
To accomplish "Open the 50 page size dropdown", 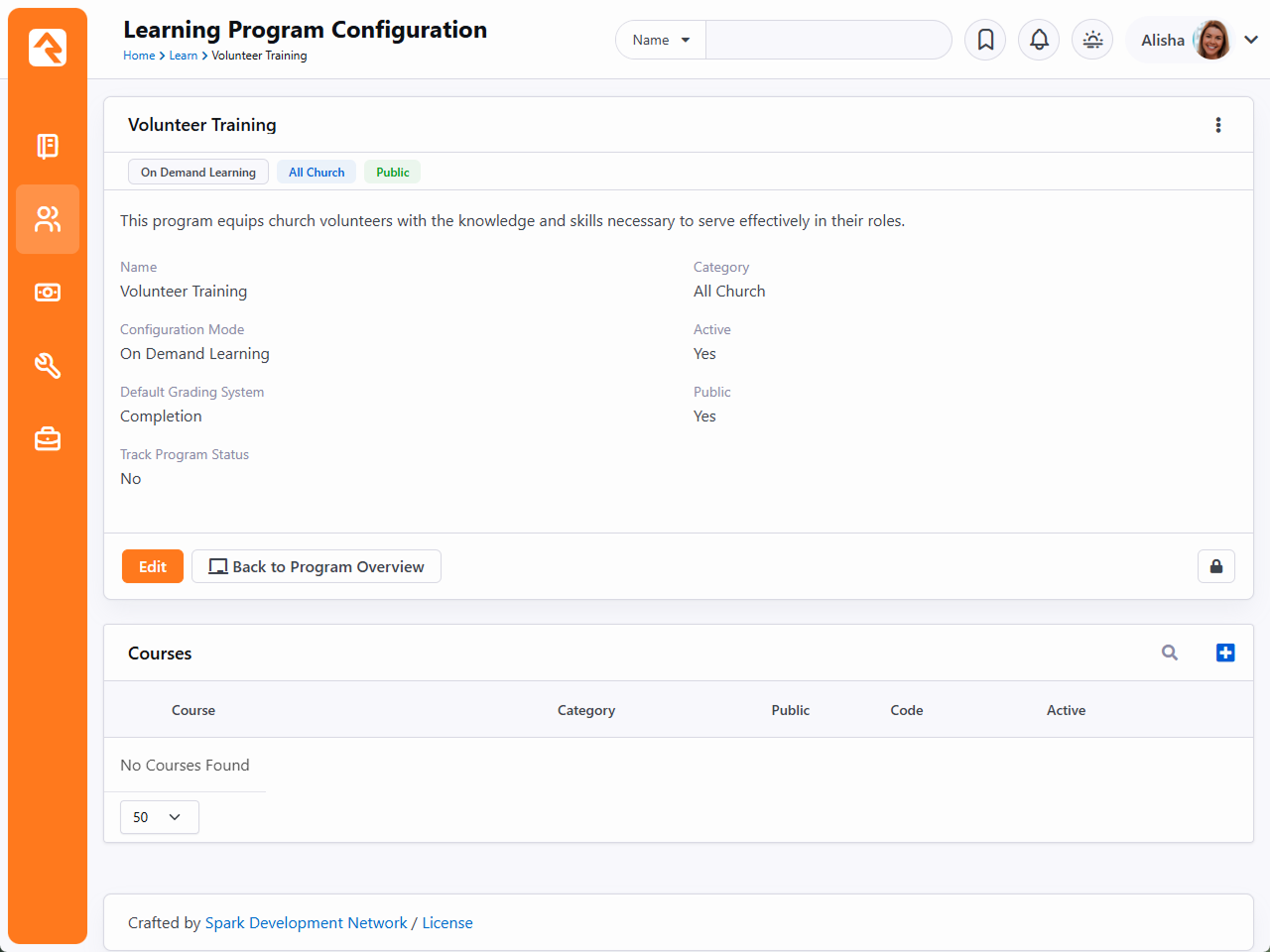I will tap(159, 817).
